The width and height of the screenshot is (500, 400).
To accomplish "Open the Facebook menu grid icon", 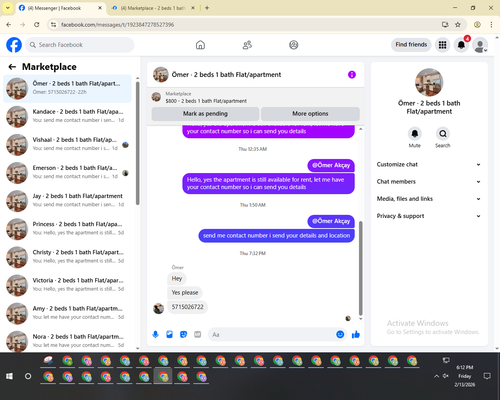I will 442,45.
